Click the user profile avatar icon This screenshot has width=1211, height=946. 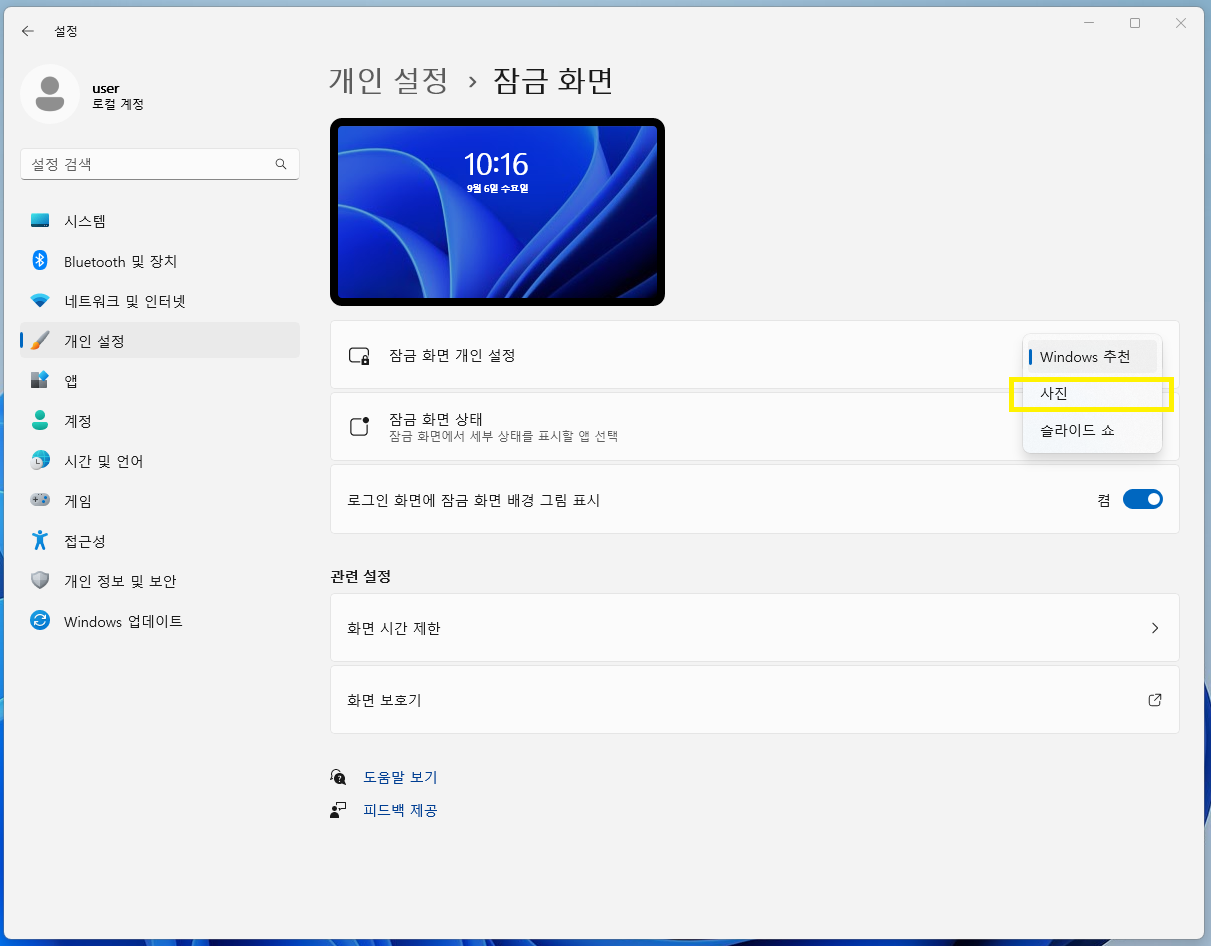[x=50, y=94]
